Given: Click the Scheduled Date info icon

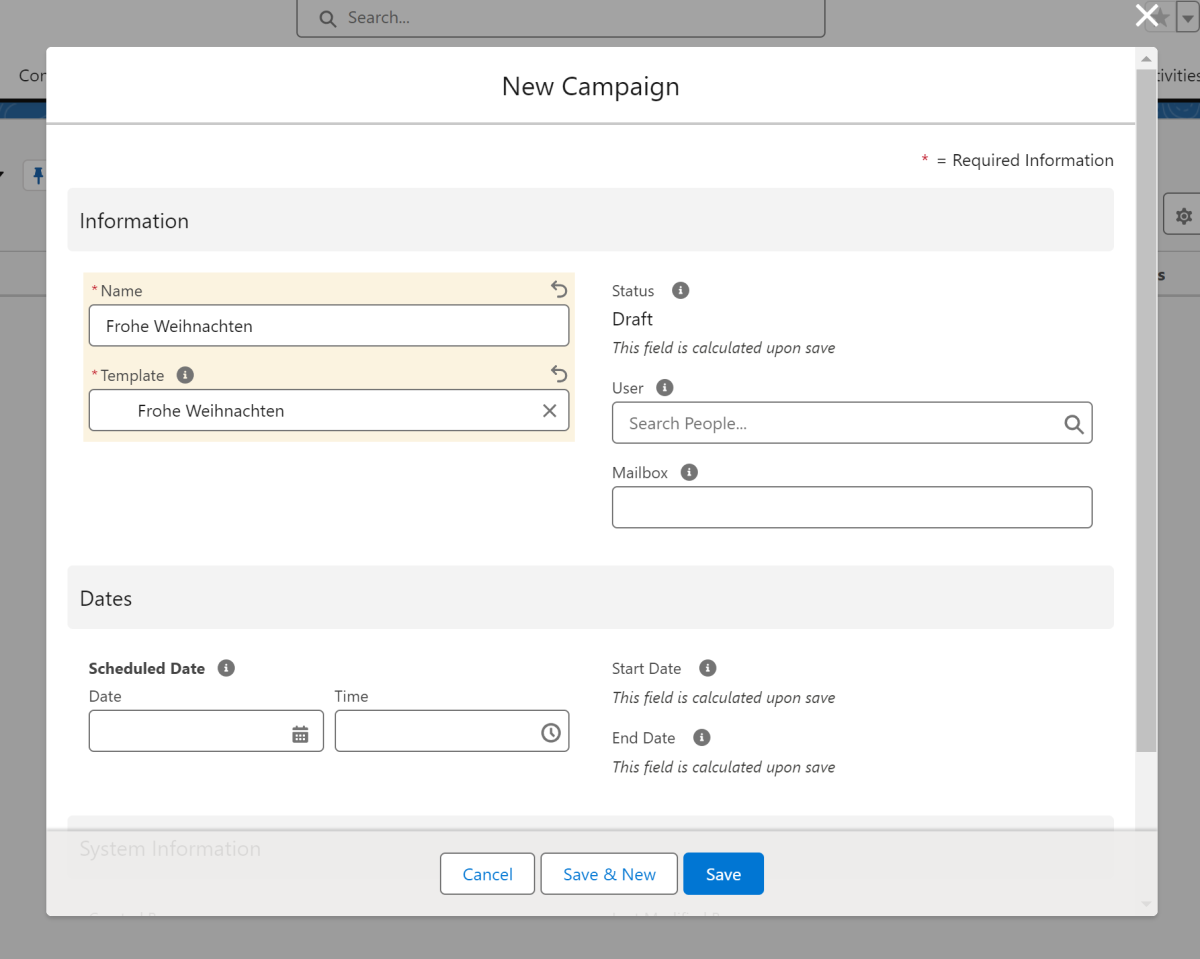Looking at the screenshot, I should click(226, 668).
